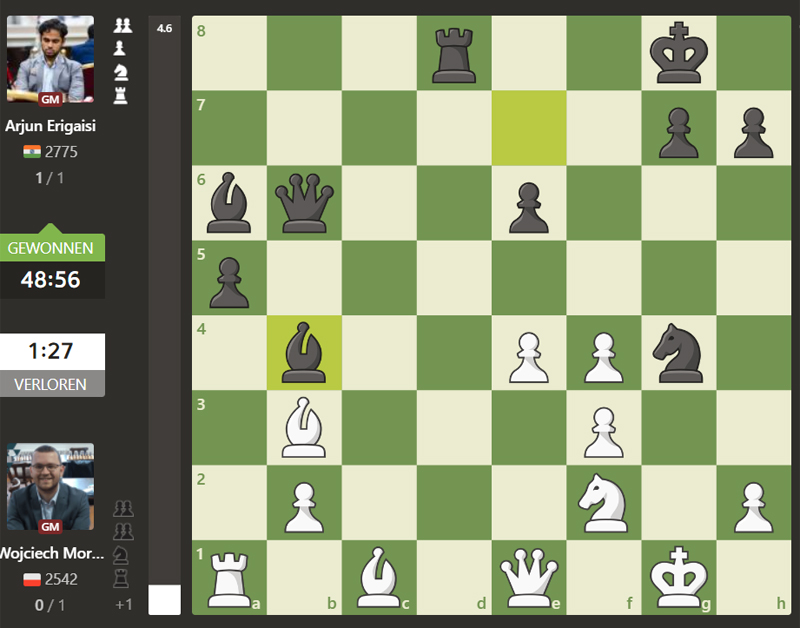Click the black king on g8
This screenshot has width=800, height=628.
coord(679,53)
